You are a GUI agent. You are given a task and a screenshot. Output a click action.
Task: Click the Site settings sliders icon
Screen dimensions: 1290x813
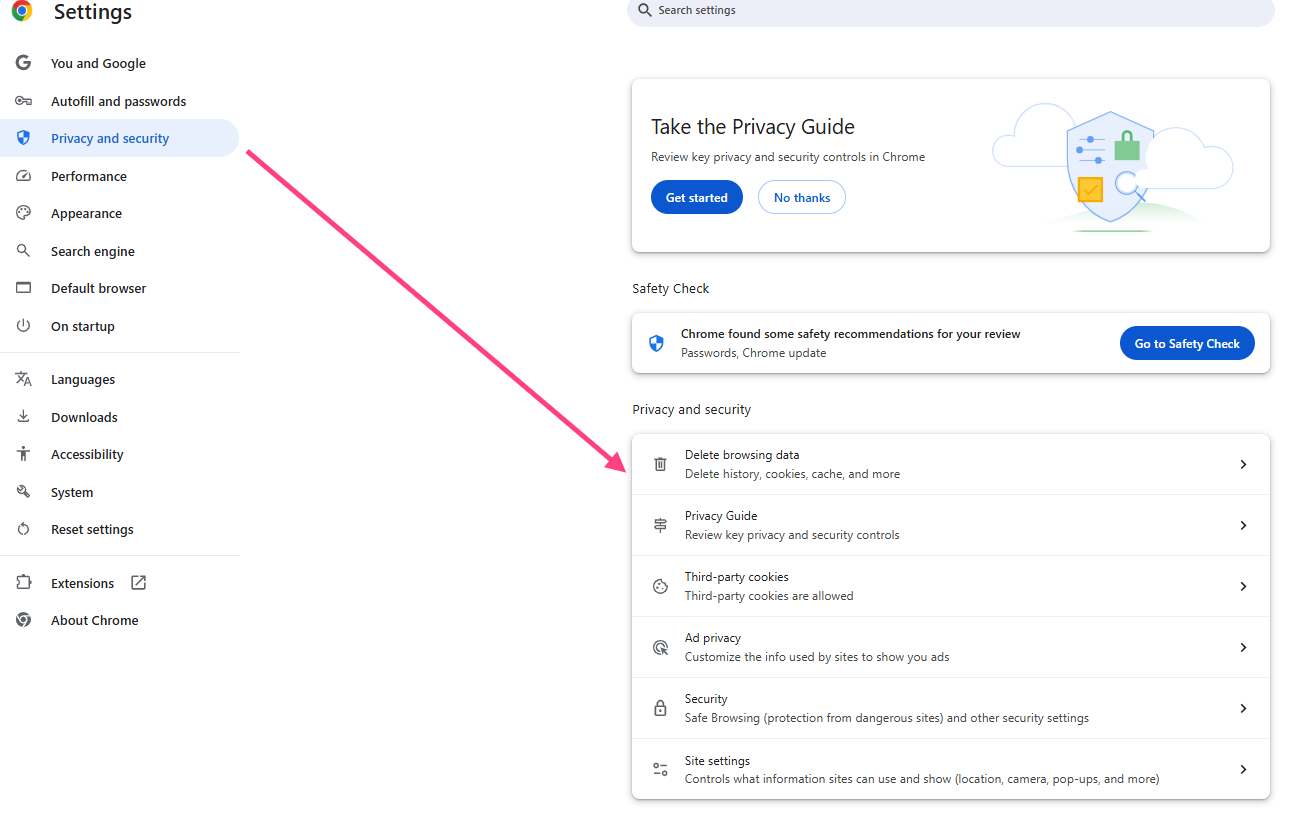(x=660, y=769)
